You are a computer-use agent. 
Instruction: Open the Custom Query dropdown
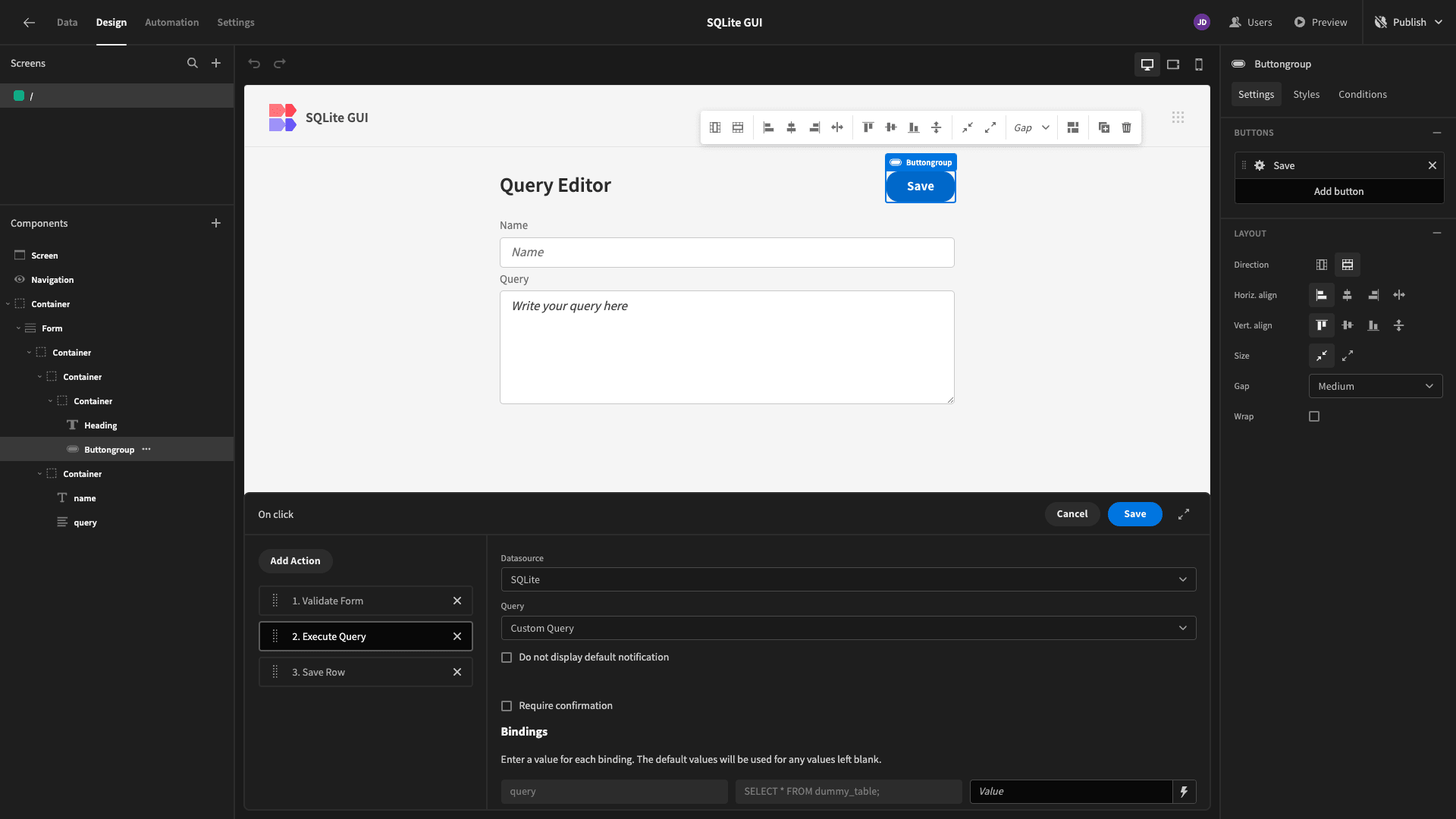pyautogui.click(x=849, y=628)
